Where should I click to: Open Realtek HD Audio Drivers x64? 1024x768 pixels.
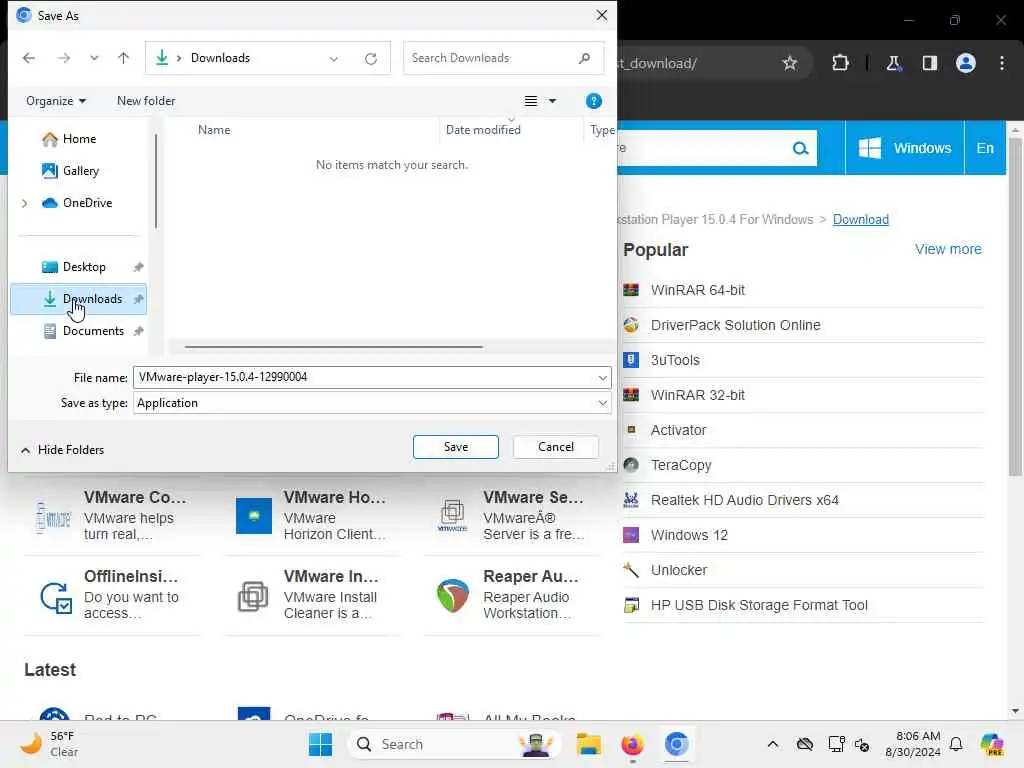click(744, 500)
